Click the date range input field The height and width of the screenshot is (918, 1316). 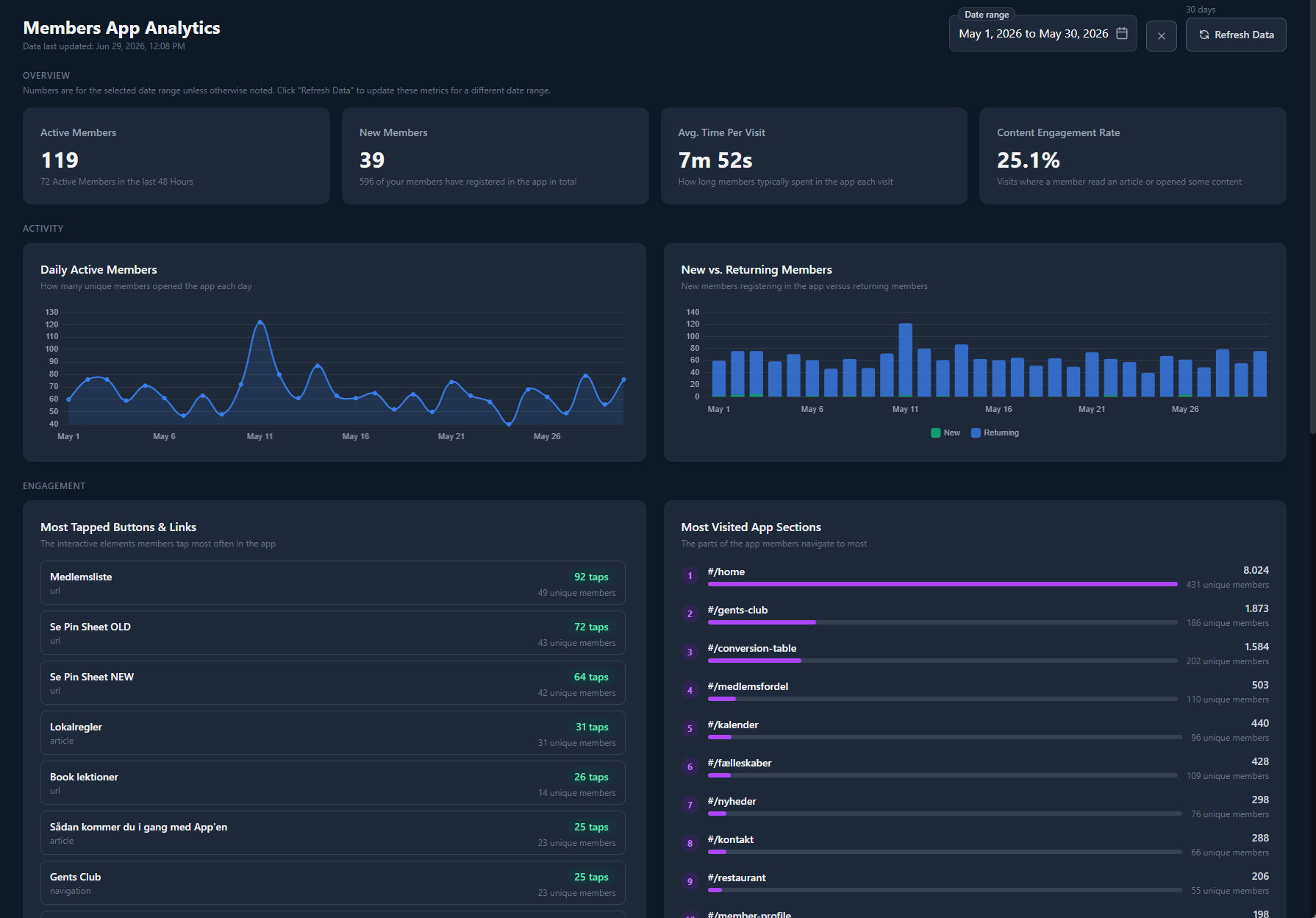click(x=1043, y=34)
